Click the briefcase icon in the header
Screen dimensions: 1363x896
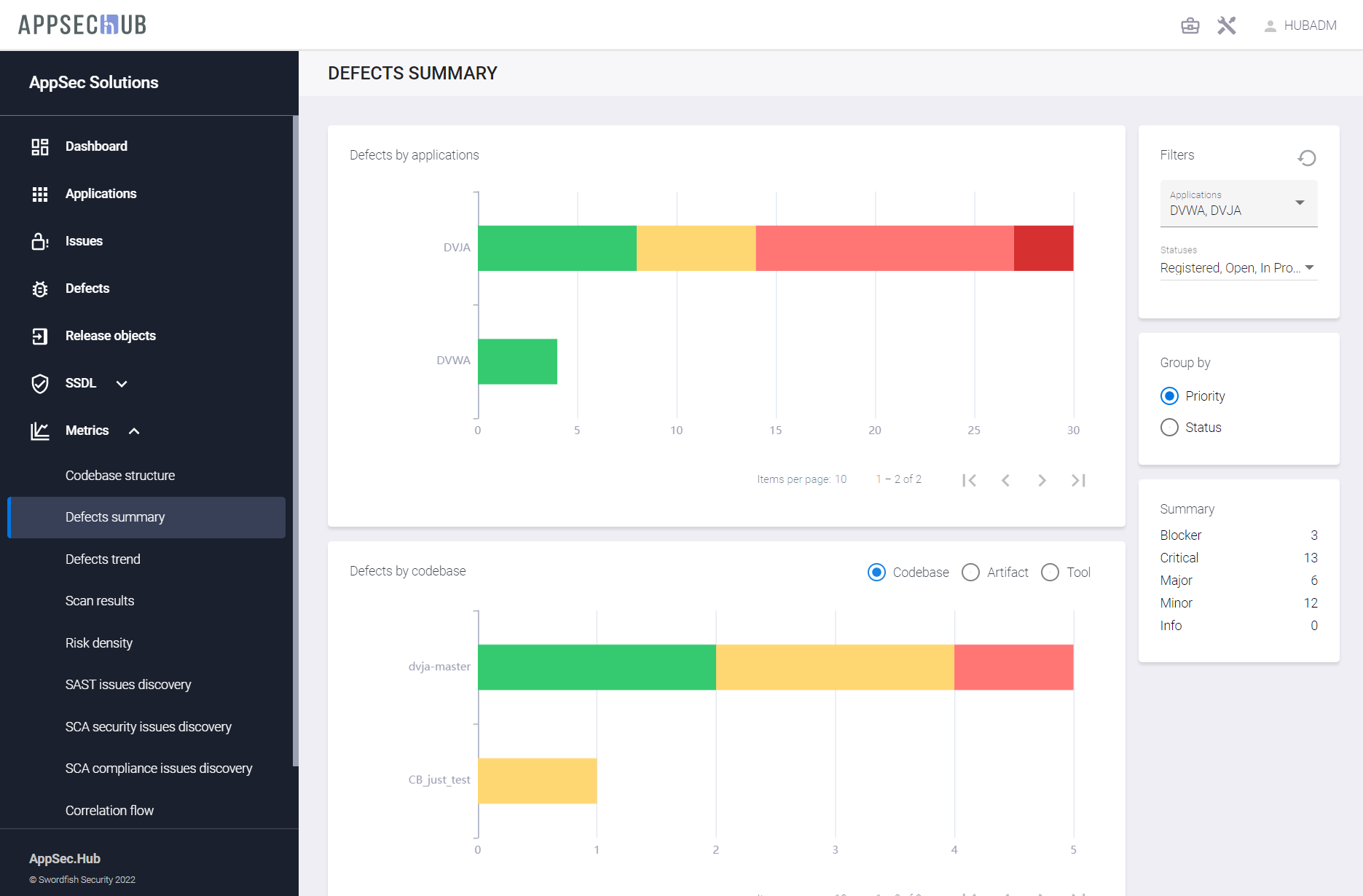1190,25
